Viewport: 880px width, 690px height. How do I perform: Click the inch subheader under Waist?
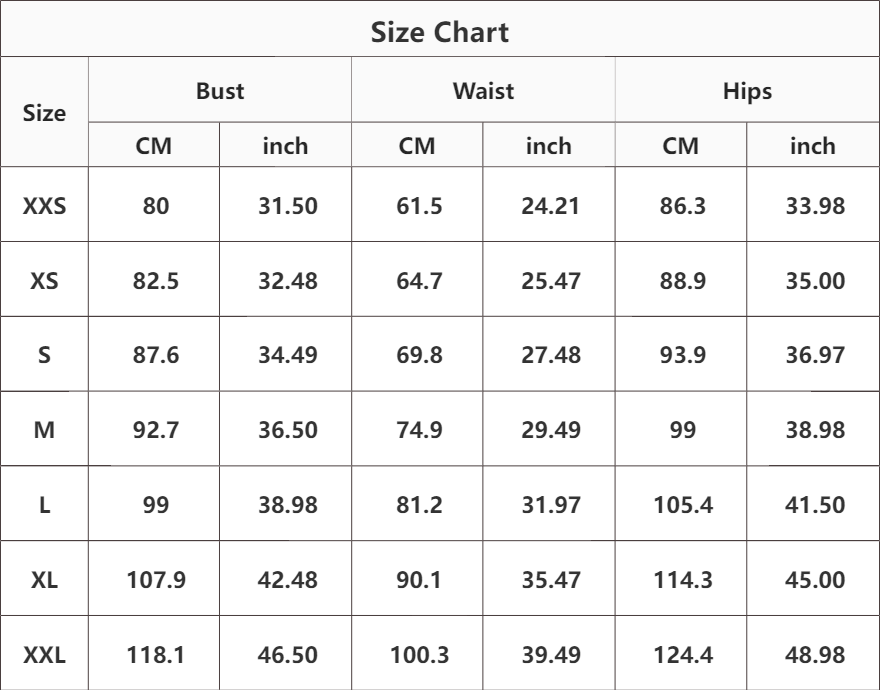549,146
